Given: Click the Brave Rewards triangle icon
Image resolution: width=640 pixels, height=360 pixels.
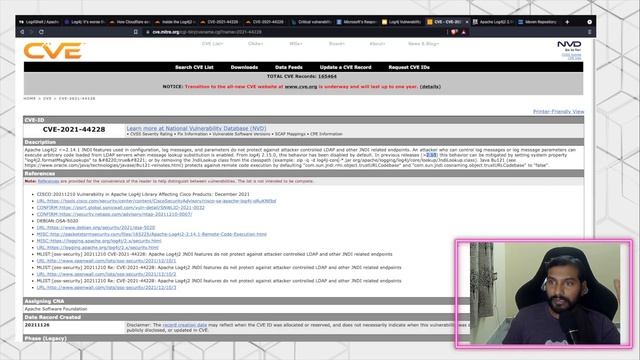Looking at the screenshot, I should tap(464, 32).
